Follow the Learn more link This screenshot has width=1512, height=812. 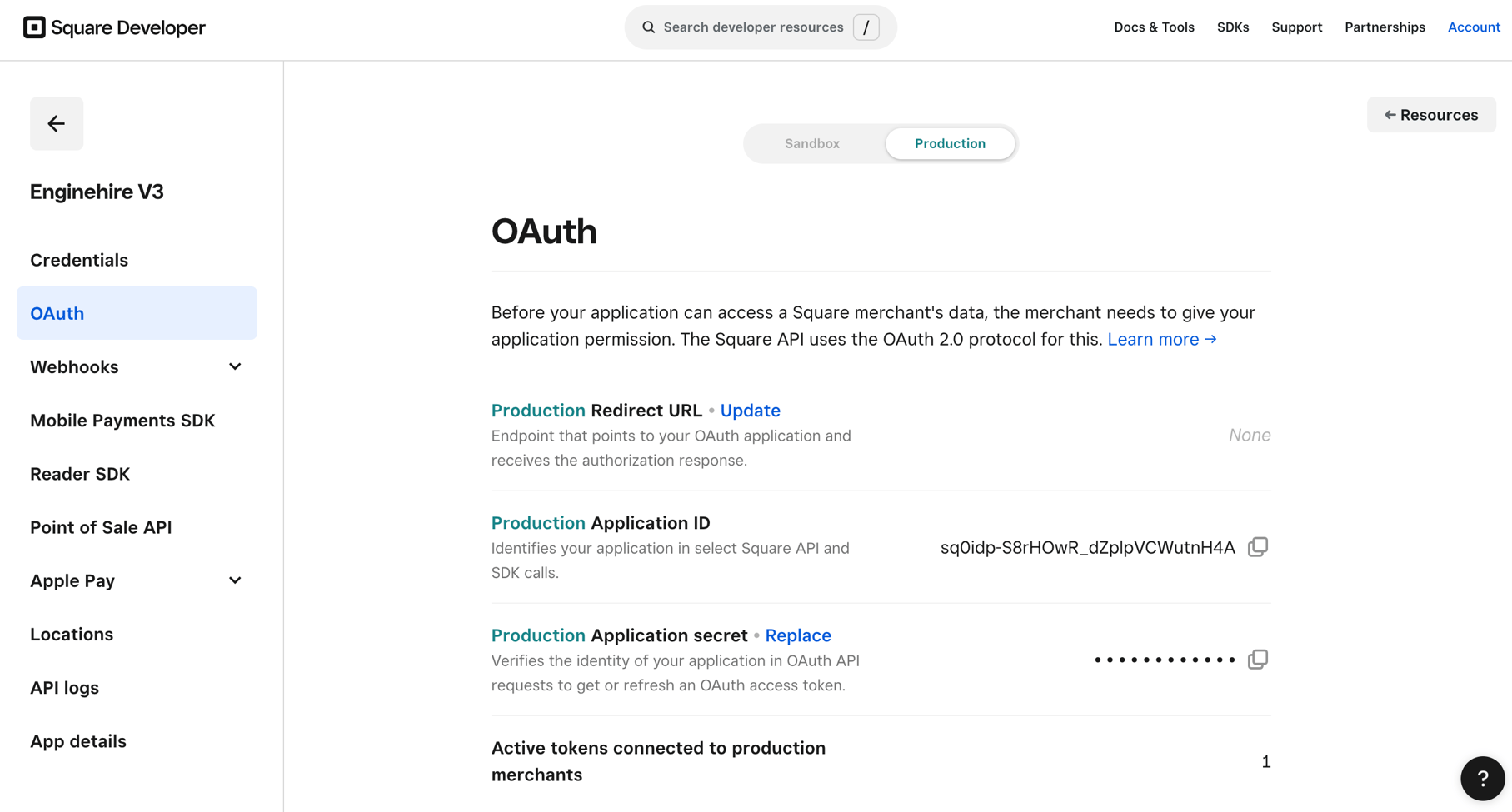(1161, 340)
